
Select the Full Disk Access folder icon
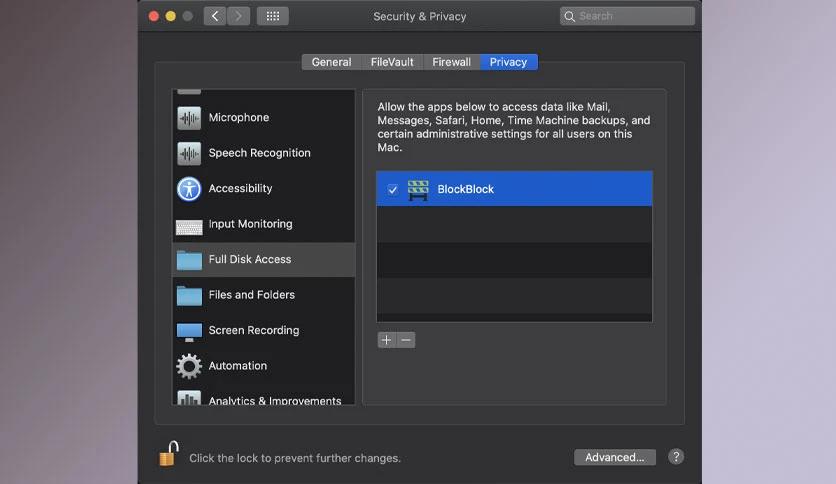(x=189, y=260)
